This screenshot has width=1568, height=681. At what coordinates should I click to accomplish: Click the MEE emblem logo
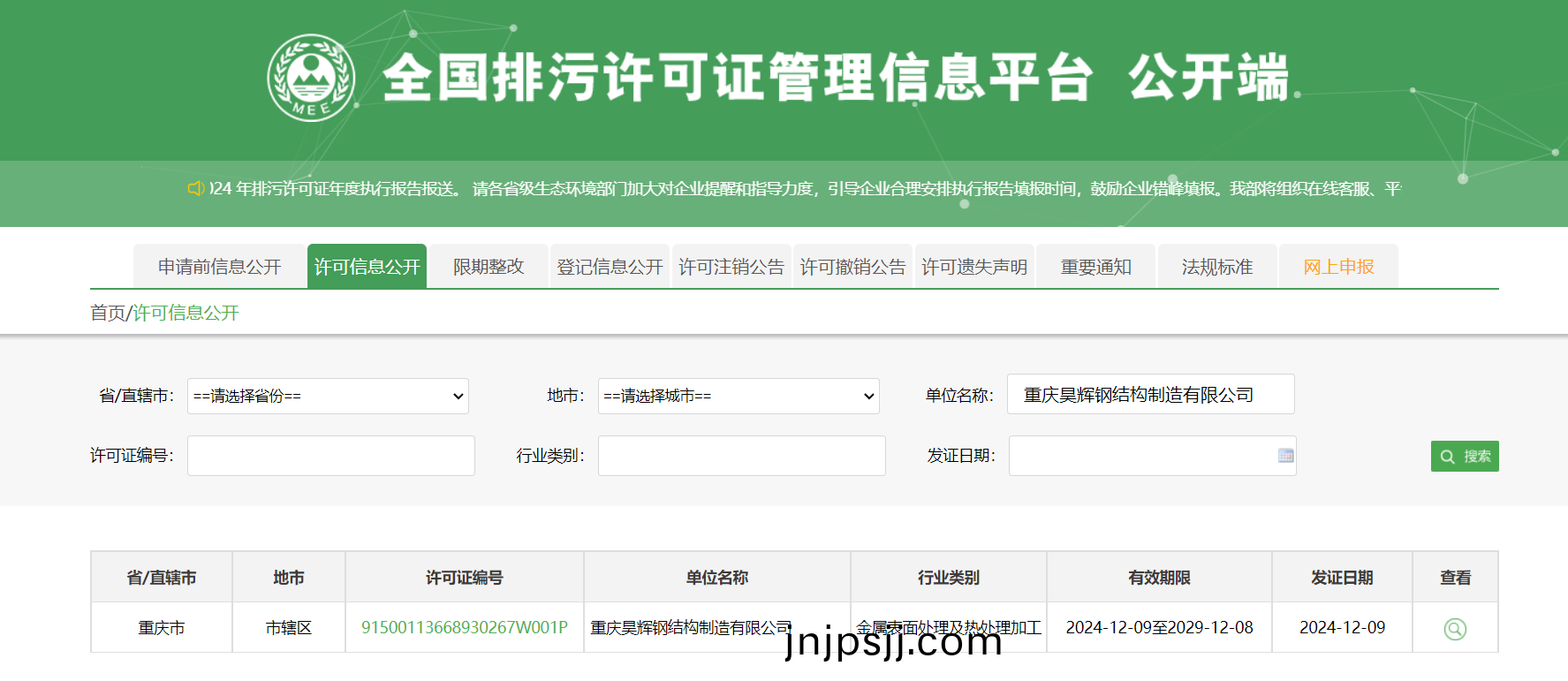311,78
